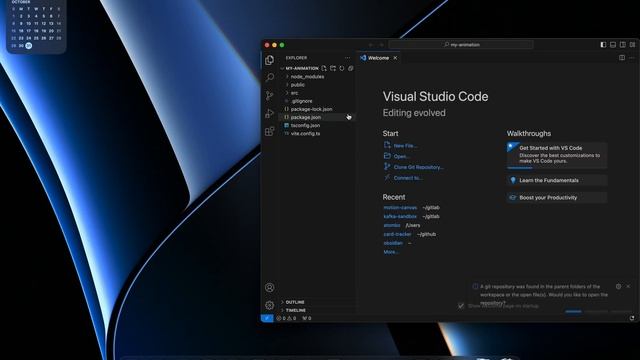Open notification settings gear icon
Image resolution: width=640 pixels, height=360 pixels.
coord(618,287)
